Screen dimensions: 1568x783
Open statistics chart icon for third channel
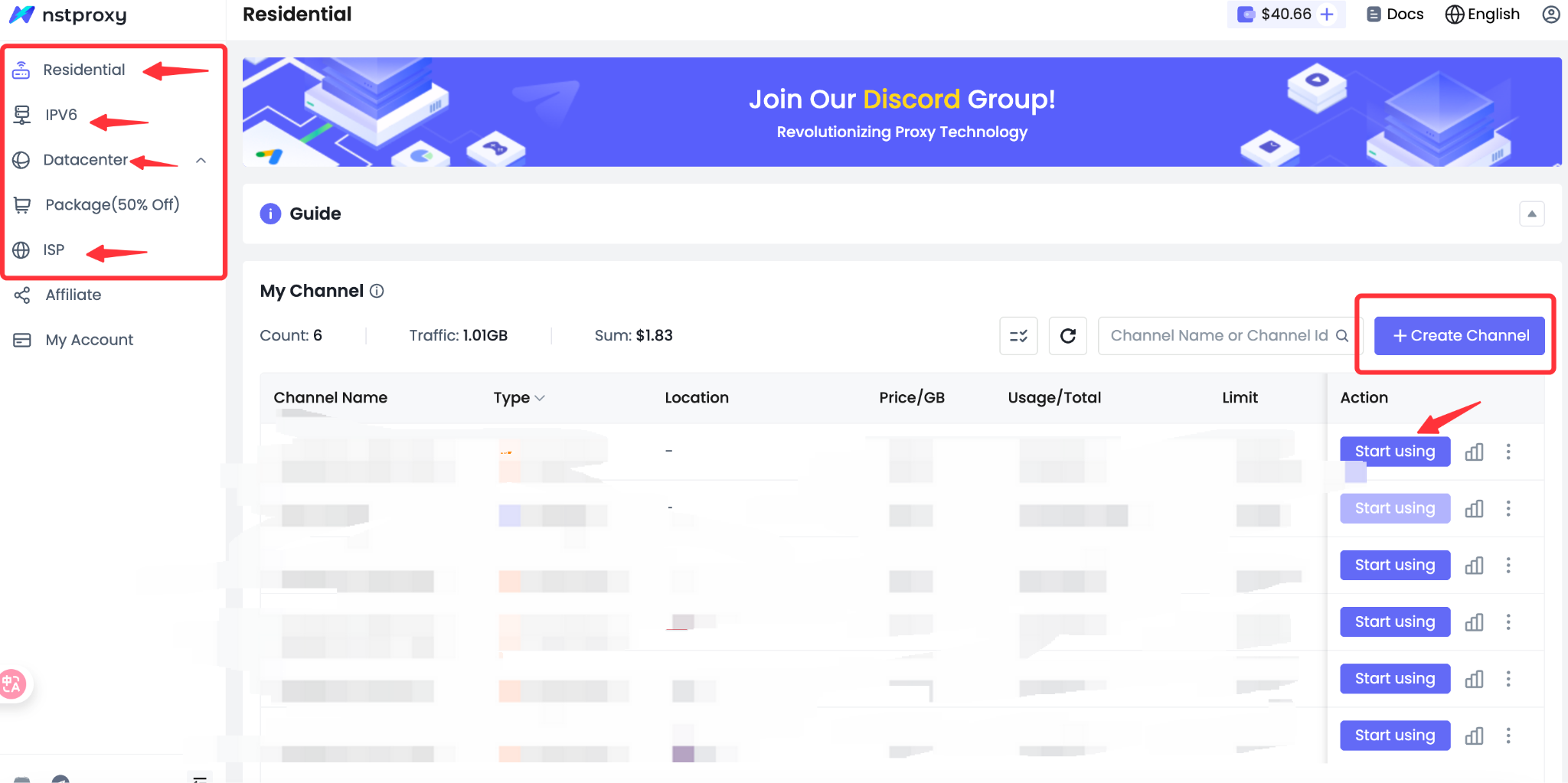(1474, 566)
